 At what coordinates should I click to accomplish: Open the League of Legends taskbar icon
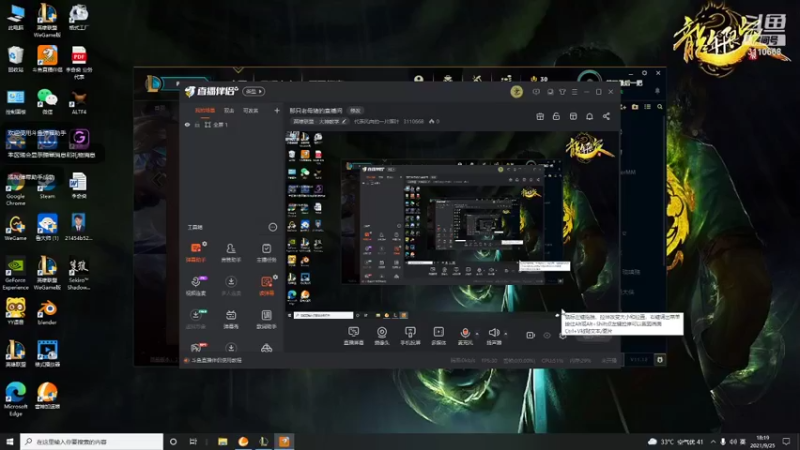click(263, 441)
